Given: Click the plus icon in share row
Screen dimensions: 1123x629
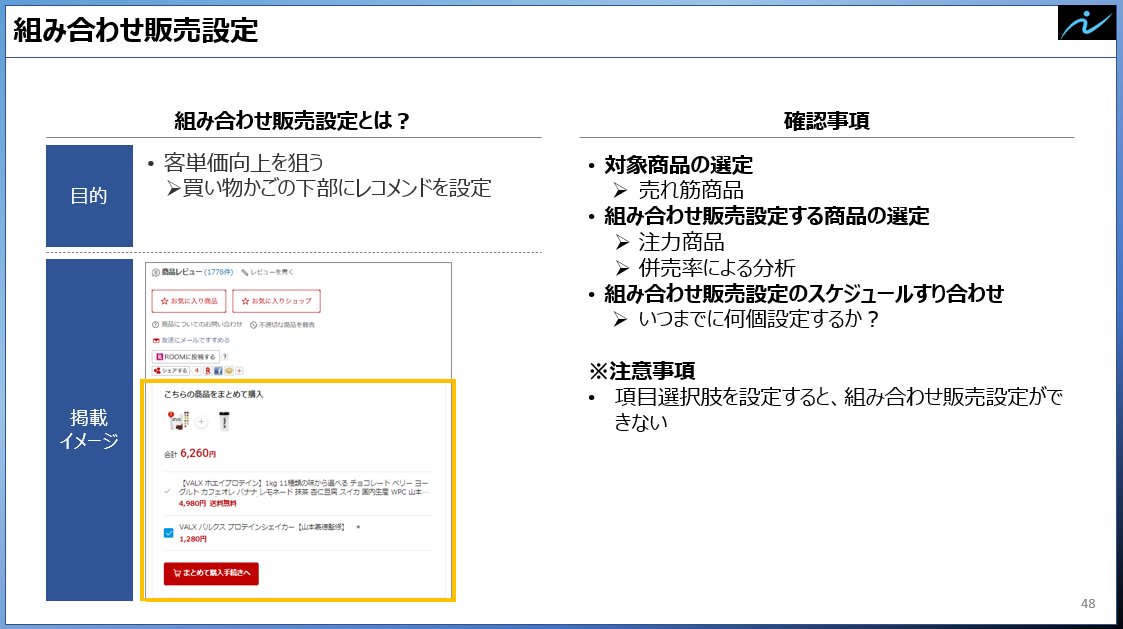Looking at the screenshot, I should [239, 371].
